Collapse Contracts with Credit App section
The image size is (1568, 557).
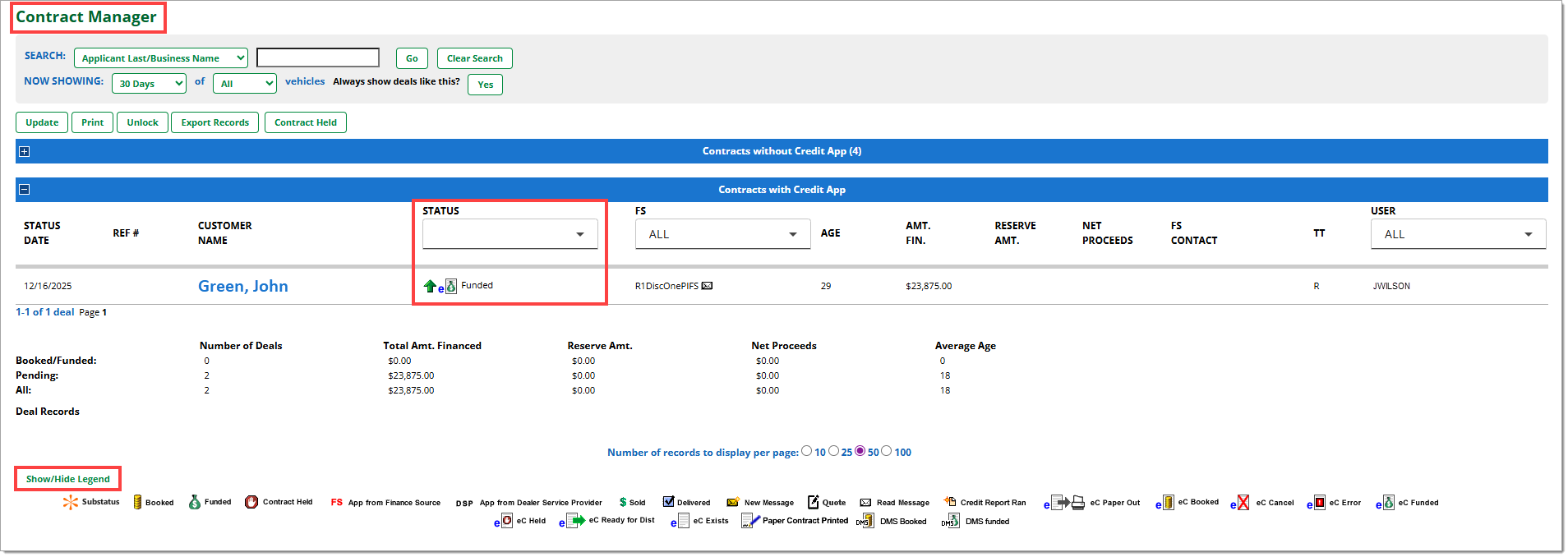tap(25, 190)
